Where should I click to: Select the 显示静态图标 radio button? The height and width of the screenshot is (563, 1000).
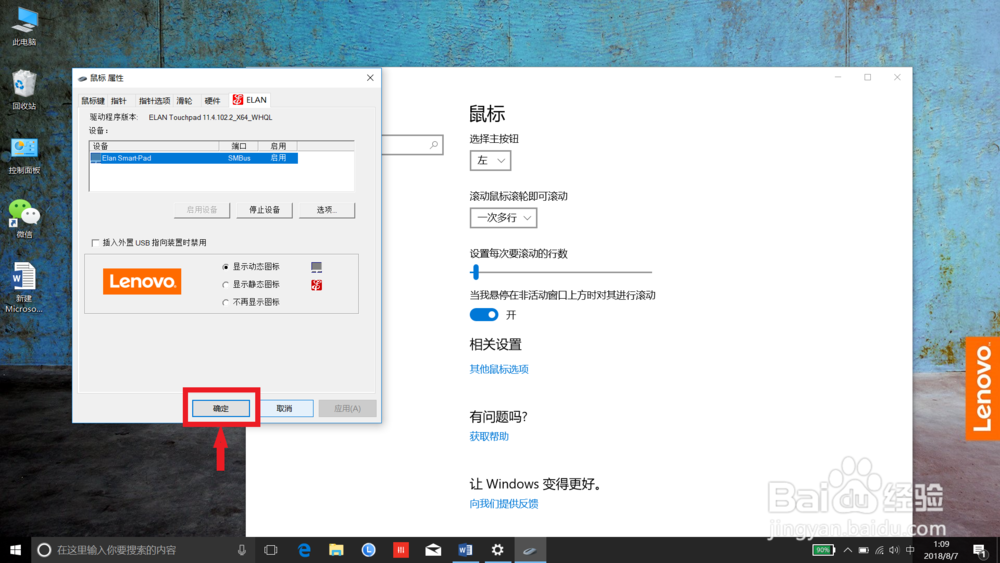tap(225, 285)
